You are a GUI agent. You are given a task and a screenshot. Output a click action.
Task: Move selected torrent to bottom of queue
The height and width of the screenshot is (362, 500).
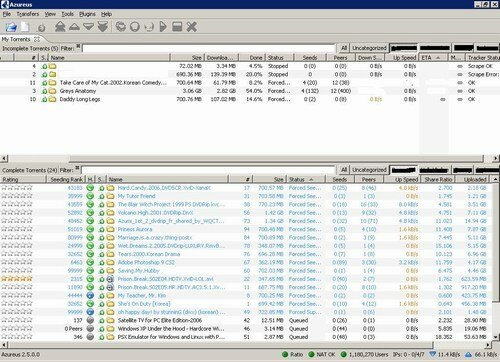click(x=103, y=27)
